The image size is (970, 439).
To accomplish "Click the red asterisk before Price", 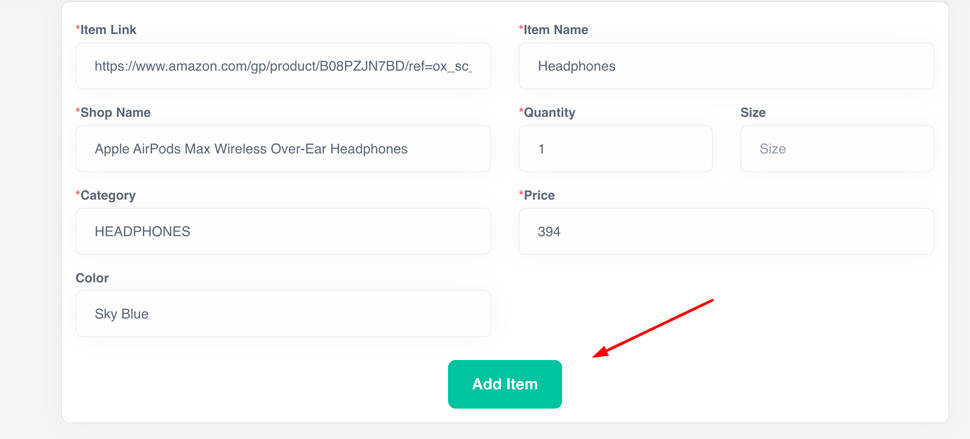I will coord(521,194).
